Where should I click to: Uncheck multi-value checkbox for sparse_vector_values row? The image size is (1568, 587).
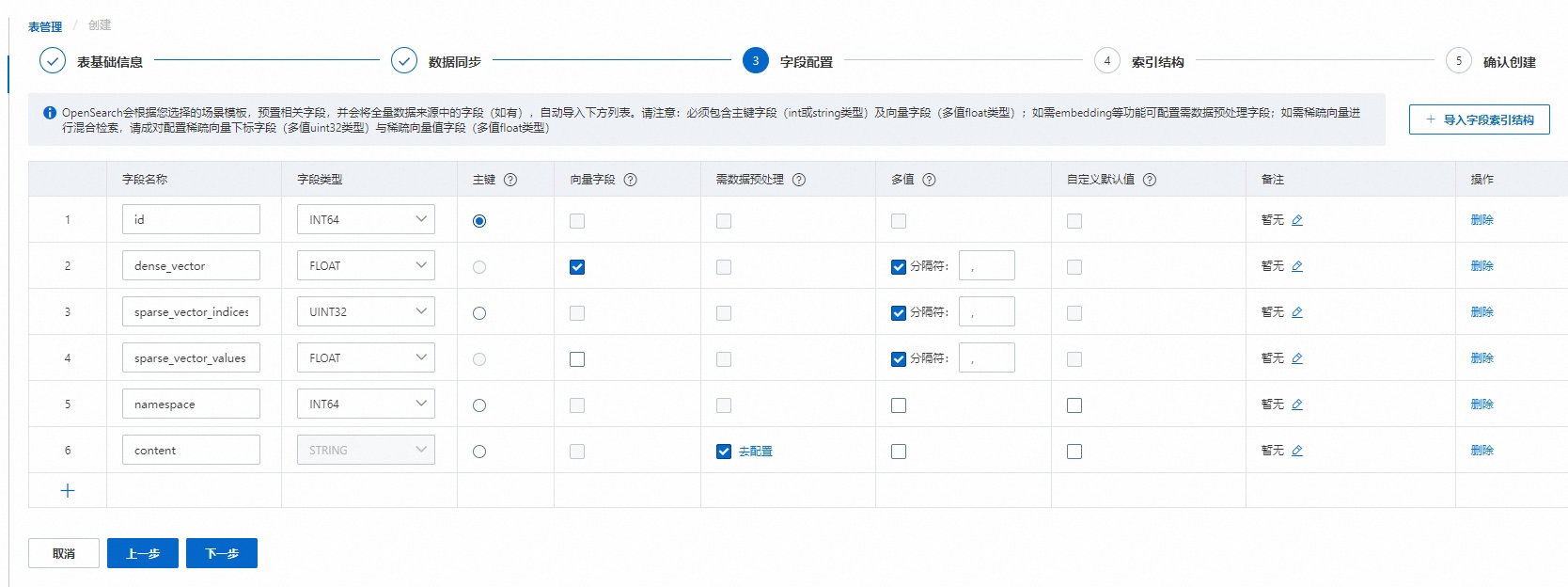coord(899,359)
